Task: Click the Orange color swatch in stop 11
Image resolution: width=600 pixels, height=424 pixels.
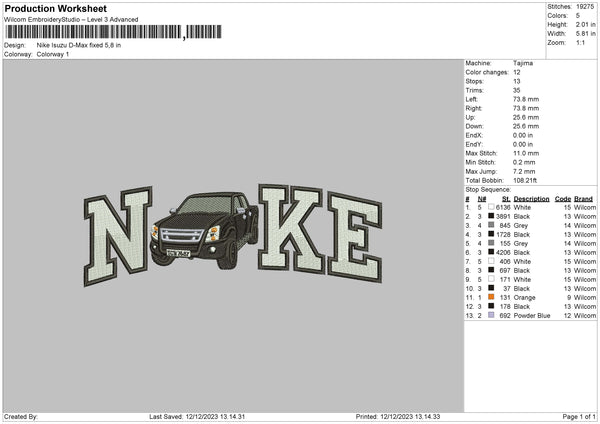Action: pyautogui.click(x=491, y=297)
